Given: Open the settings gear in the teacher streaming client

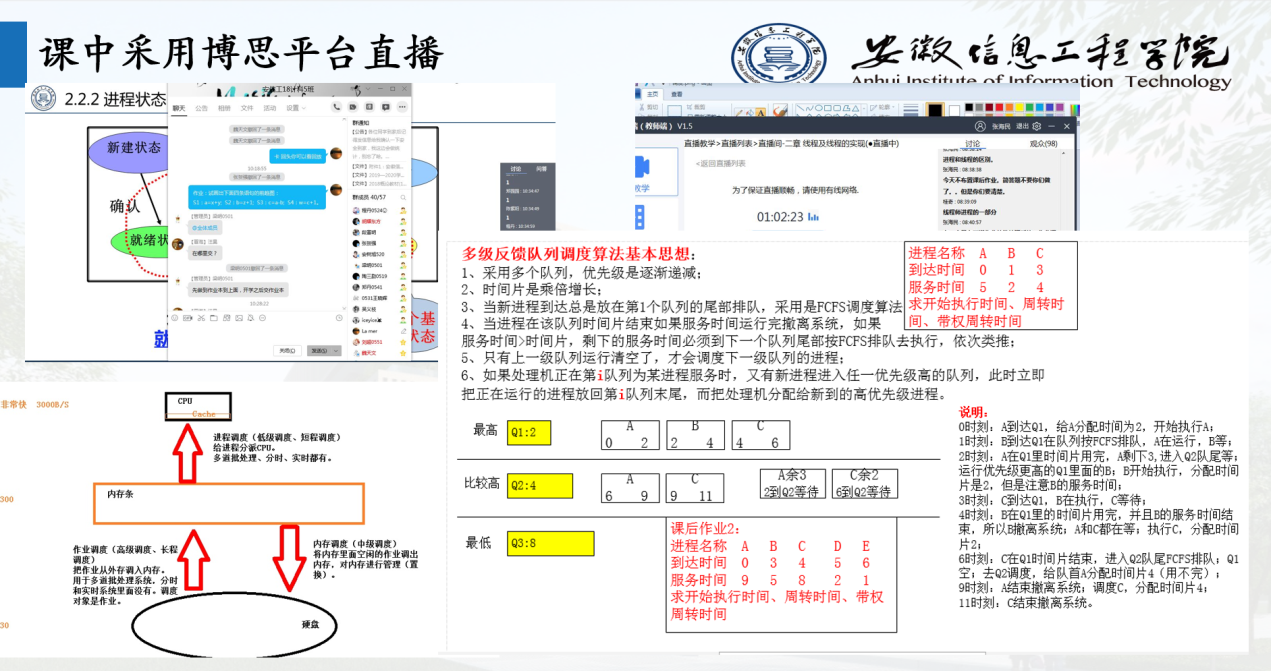Looking at the screenshot, I should (x=1036, y=125).
